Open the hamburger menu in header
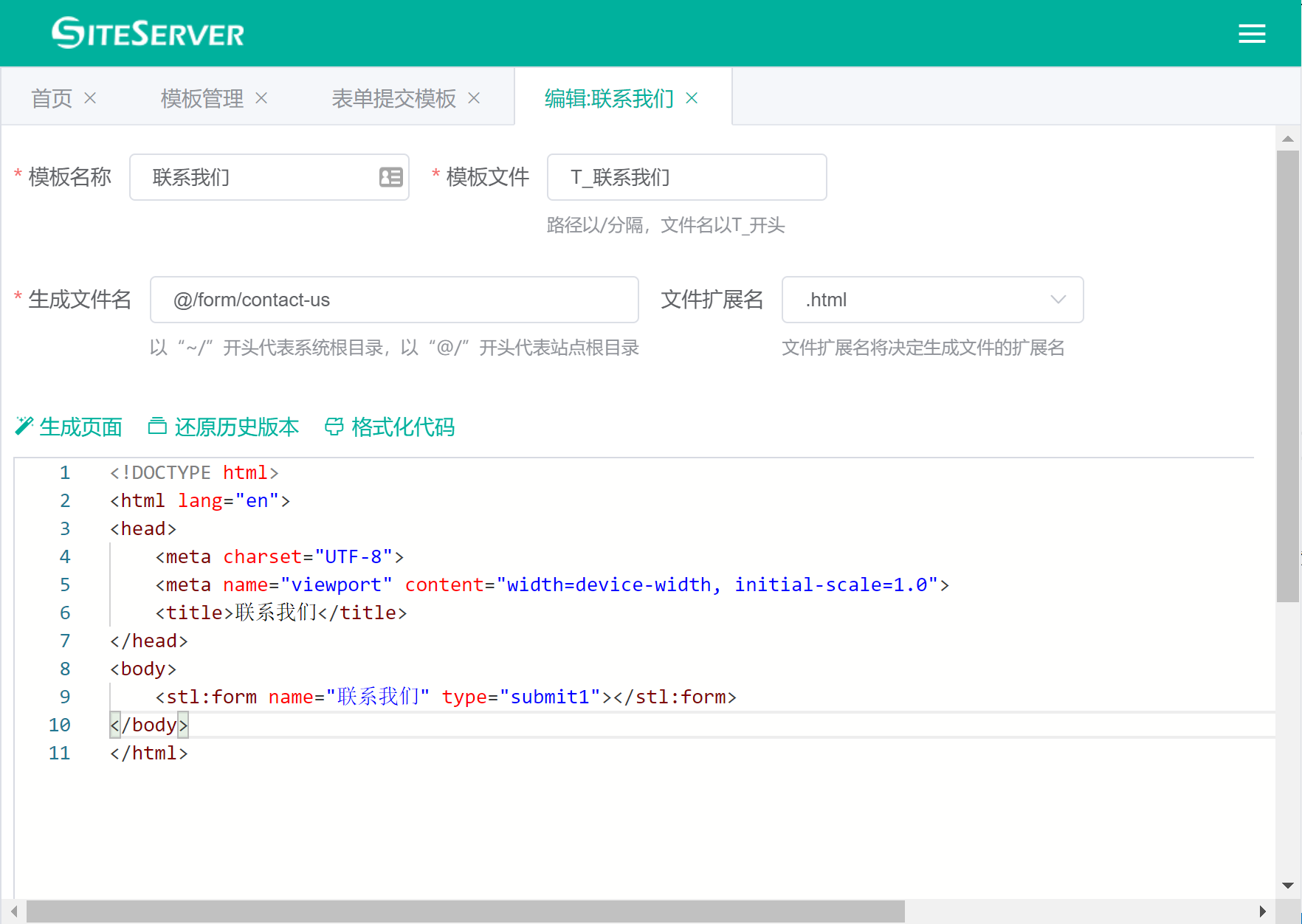Screen dimensions: 1302x924 1252,34
